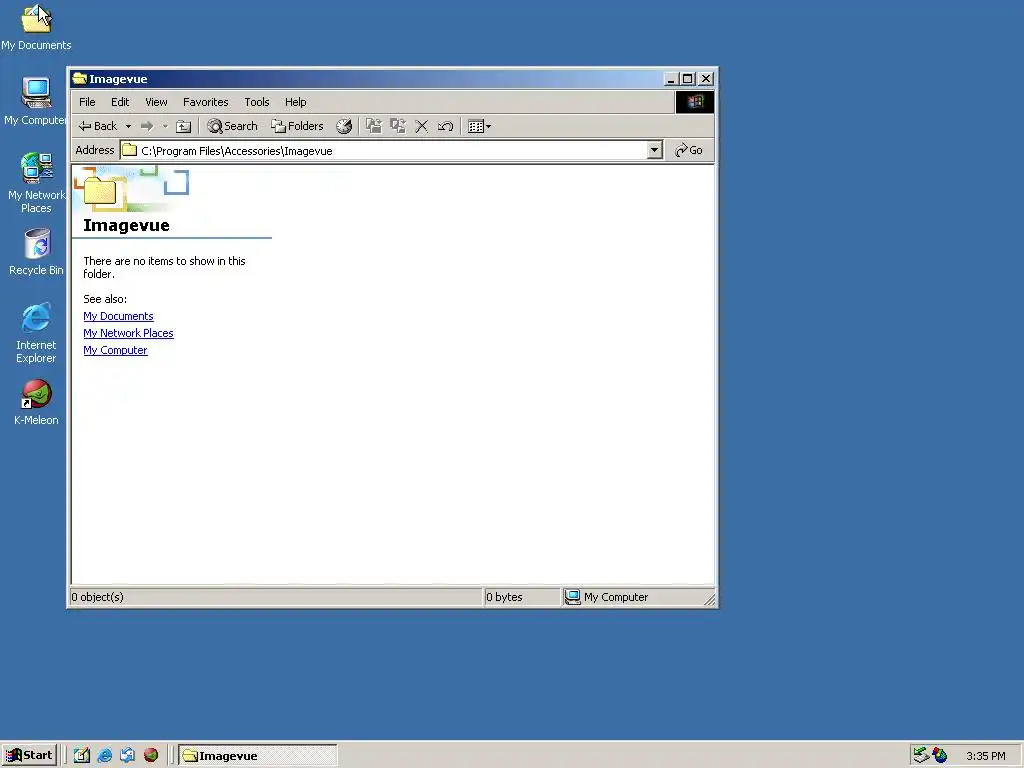Click the 0 bytes status text

click(x=504, y=597)
